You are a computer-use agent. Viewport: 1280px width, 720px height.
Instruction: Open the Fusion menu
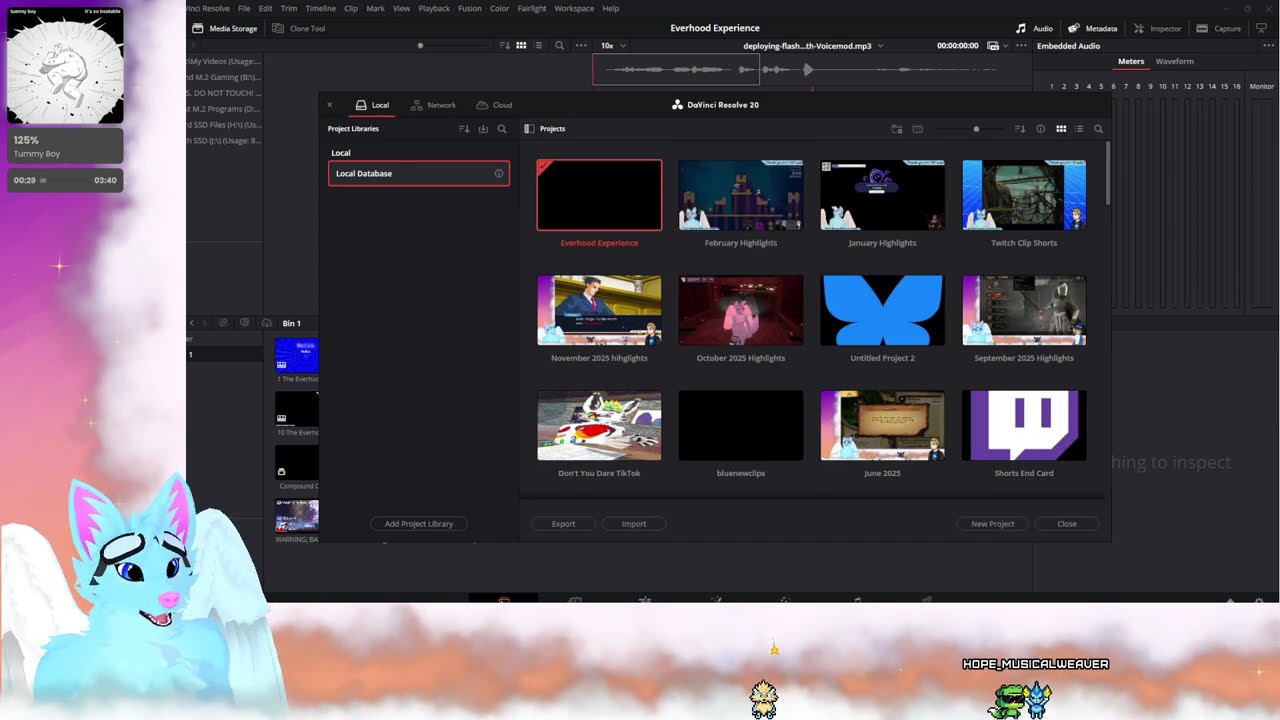(x=470, y=8)
